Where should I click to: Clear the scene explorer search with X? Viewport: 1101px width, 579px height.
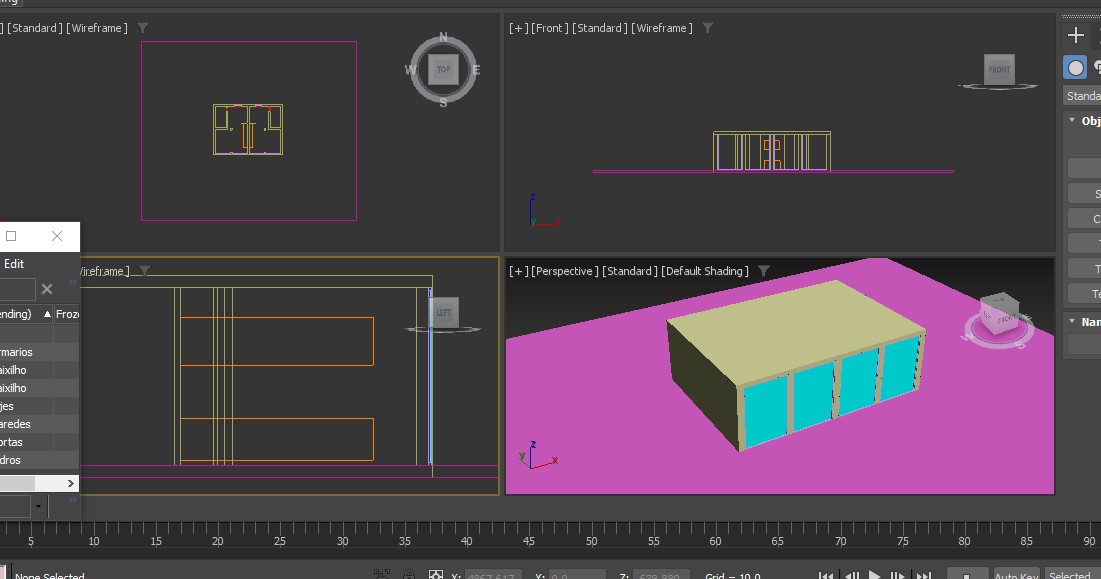47,289
